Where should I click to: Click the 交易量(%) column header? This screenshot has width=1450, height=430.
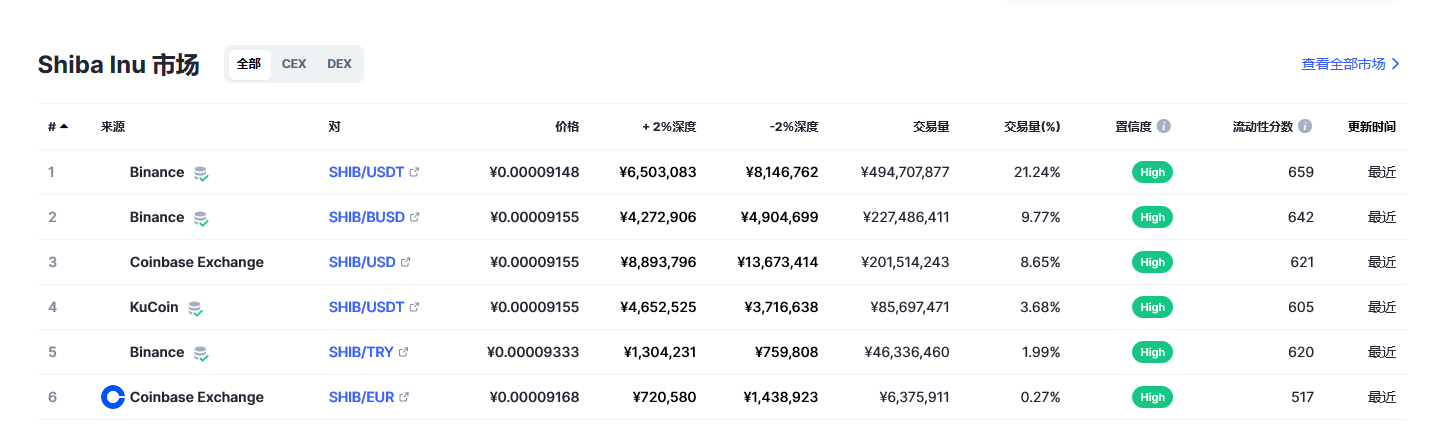pyautogui.click(x=1032, y=127)
